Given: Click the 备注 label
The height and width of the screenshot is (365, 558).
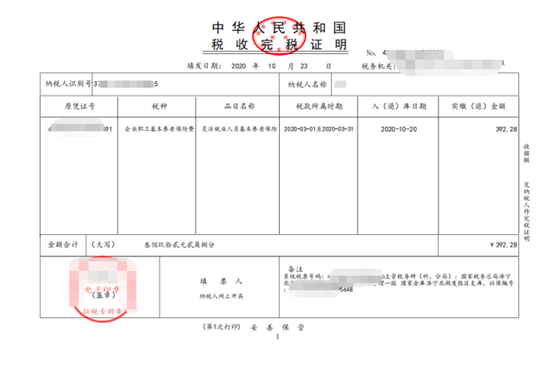Looking at the screenshot, I should pos(295,269).
